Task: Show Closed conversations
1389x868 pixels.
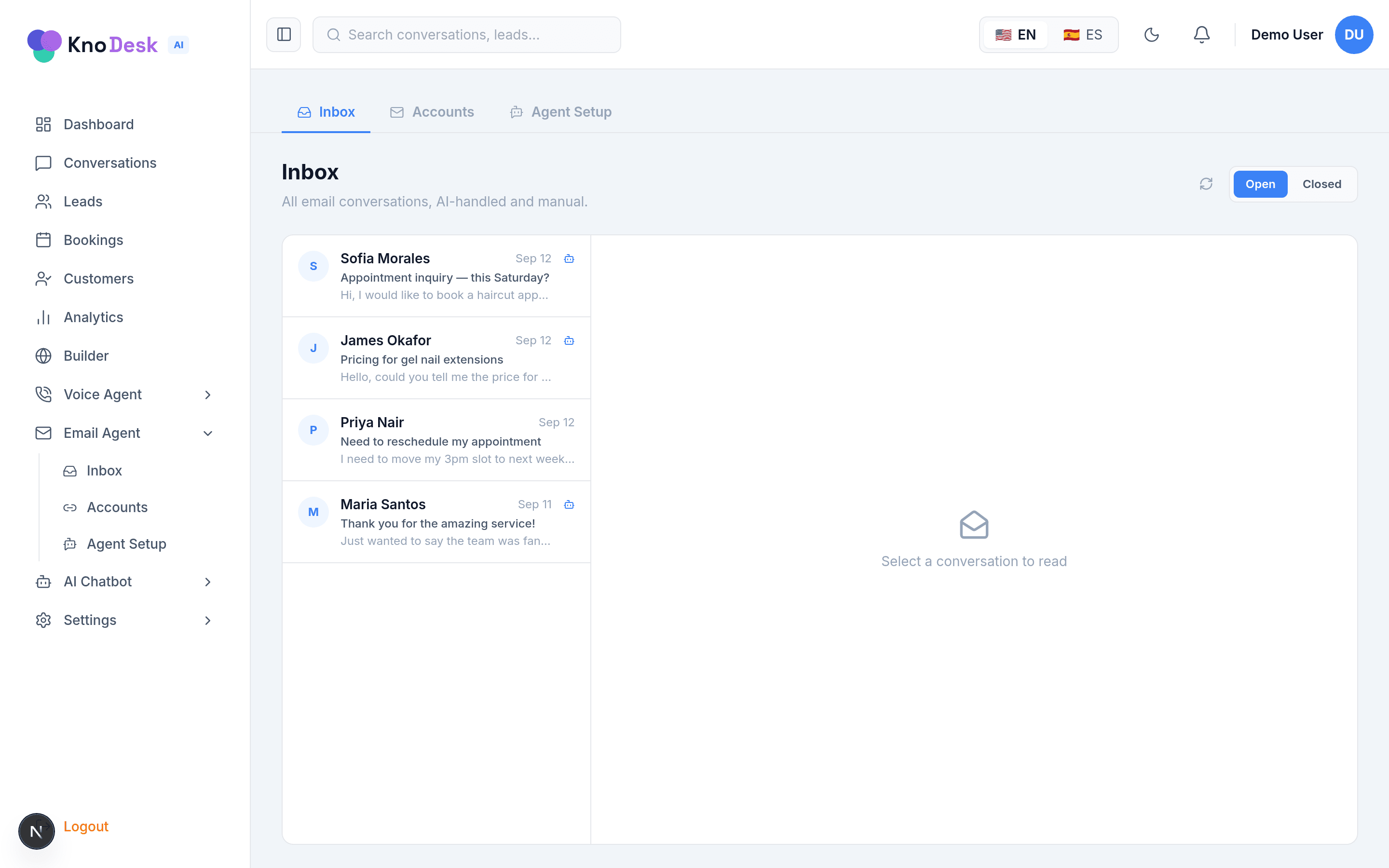Action: (1321, 184)
